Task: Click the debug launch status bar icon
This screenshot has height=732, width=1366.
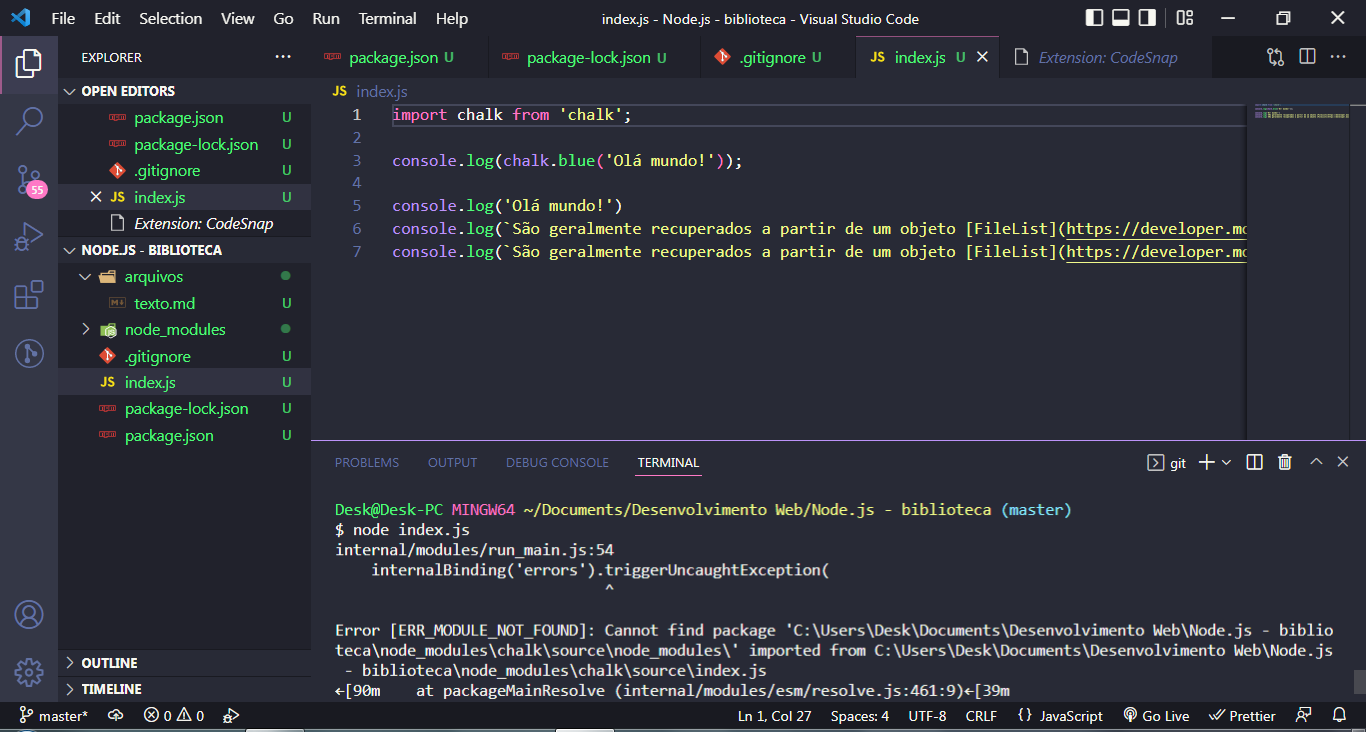Action: [230, 716]
